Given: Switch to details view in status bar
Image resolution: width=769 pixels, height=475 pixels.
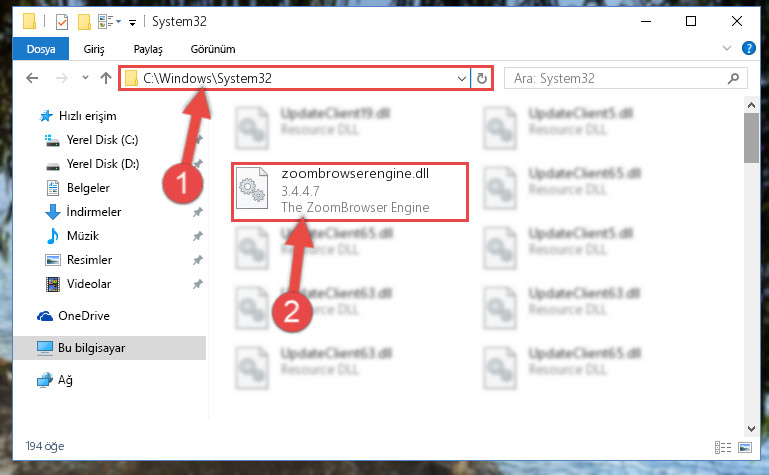Looking at the screenshot, I should [722, 447].
